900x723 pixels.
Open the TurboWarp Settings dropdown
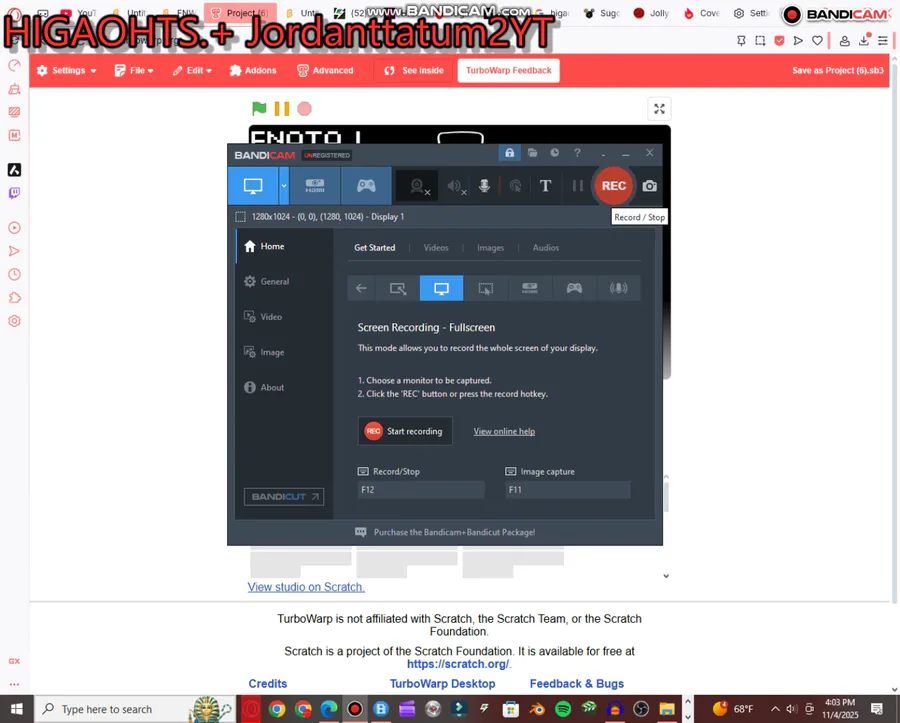pyautogui.click(x=67, y=71)
